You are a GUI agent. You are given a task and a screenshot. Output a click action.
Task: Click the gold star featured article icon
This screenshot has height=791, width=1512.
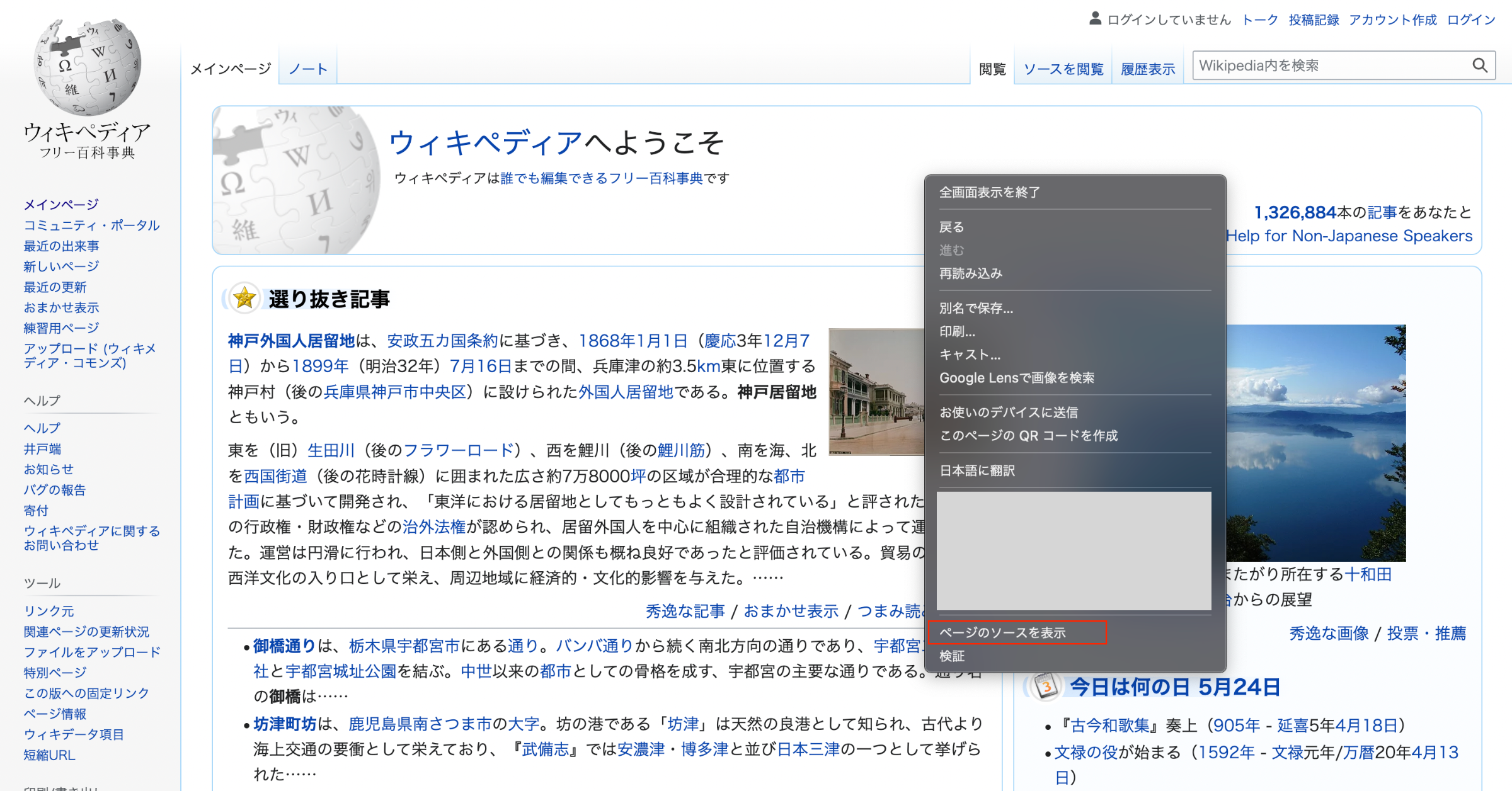[x=244, y=298]
